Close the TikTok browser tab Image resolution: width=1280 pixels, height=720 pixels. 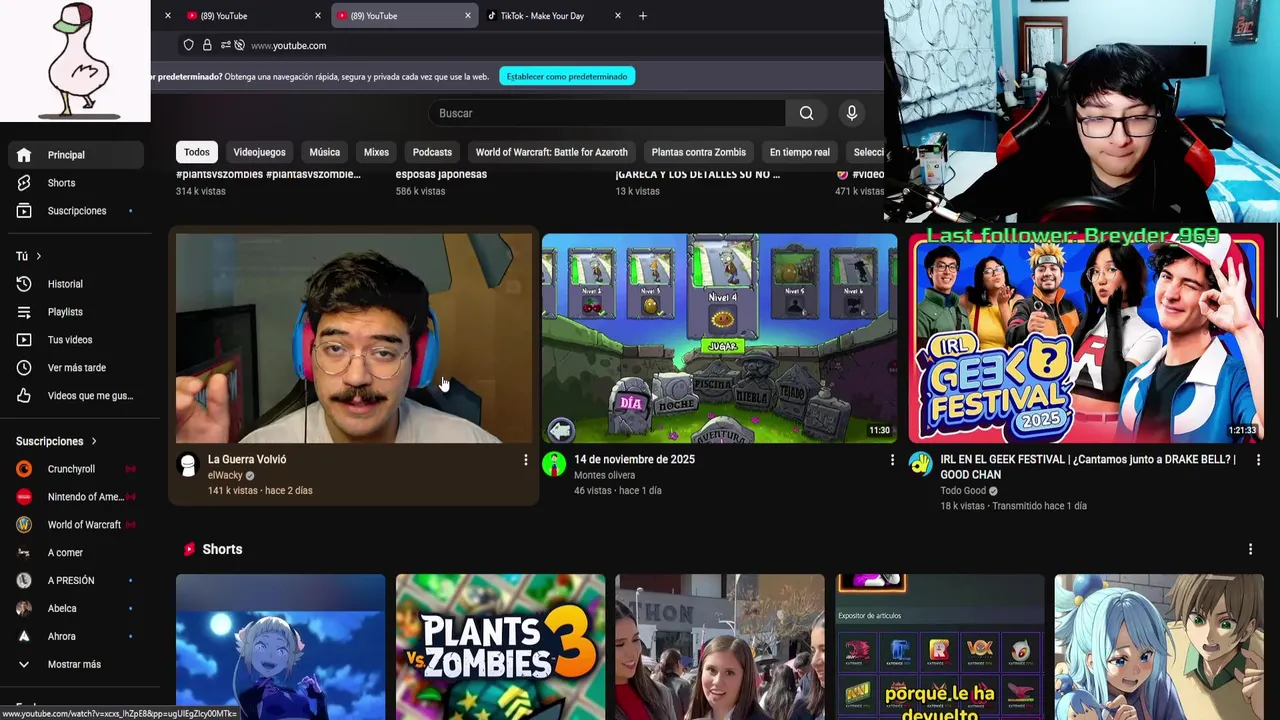click(617, 16)
